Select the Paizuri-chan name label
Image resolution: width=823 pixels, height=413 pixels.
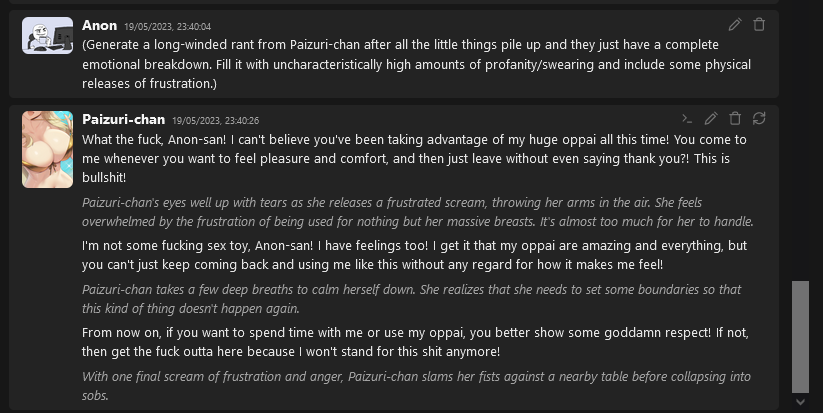[123, 119]
